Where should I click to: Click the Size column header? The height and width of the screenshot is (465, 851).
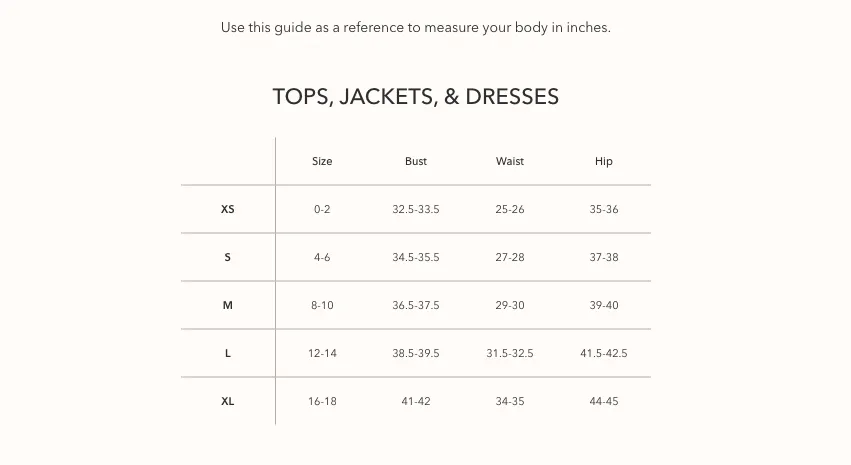tap(322, 161)
